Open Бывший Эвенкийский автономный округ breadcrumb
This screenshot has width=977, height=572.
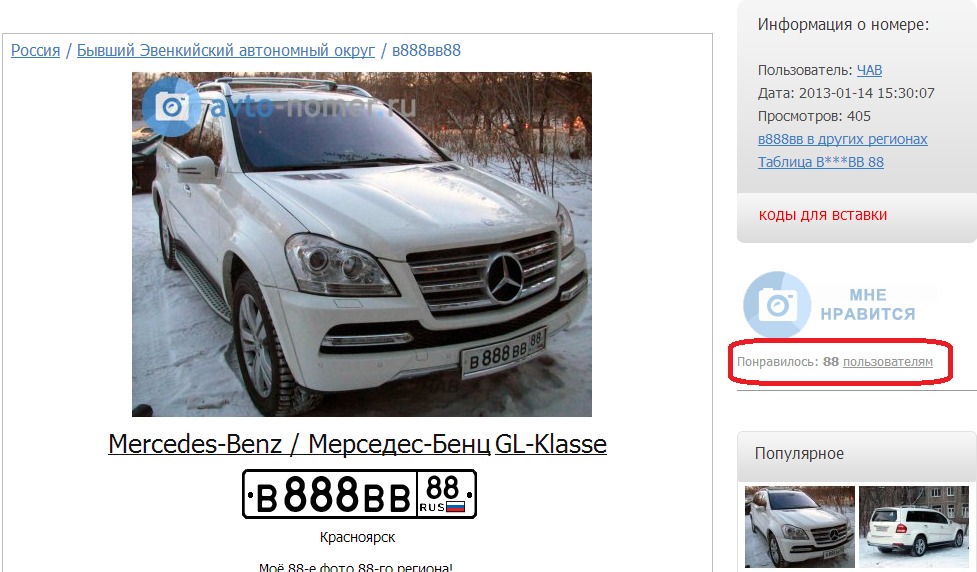[226, 50]
